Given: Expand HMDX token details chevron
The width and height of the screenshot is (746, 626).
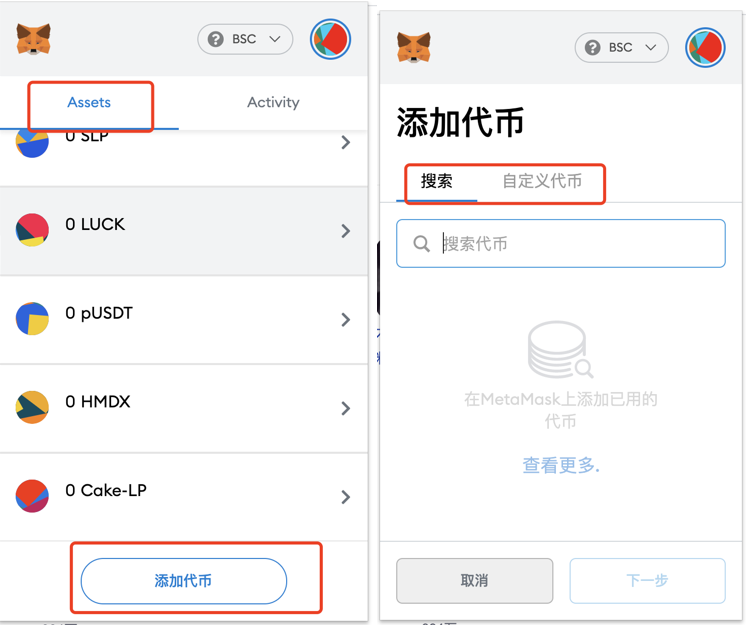Looking at the screenshot, I should 346,408.
